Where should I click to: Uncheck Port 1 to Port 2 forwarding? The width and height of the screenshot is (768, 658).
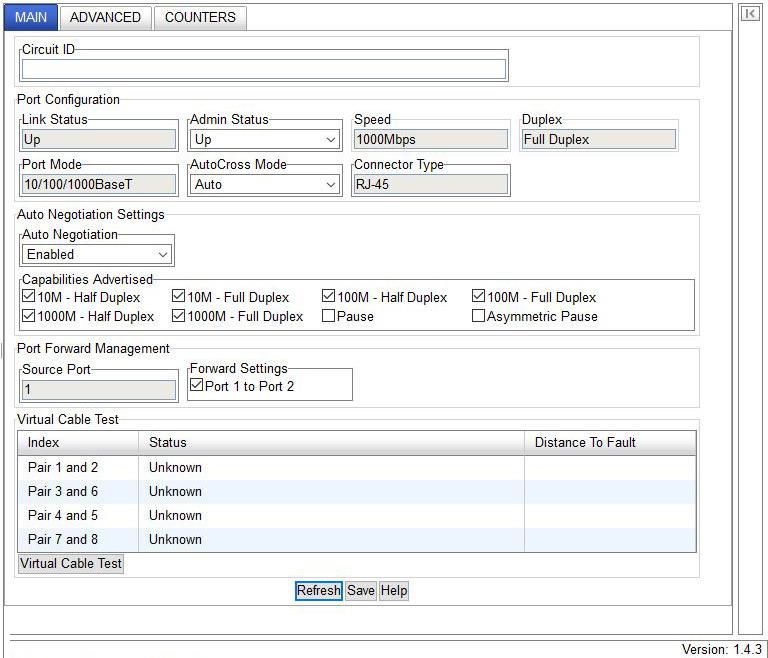pyautogui.click(x=197, y=386)
